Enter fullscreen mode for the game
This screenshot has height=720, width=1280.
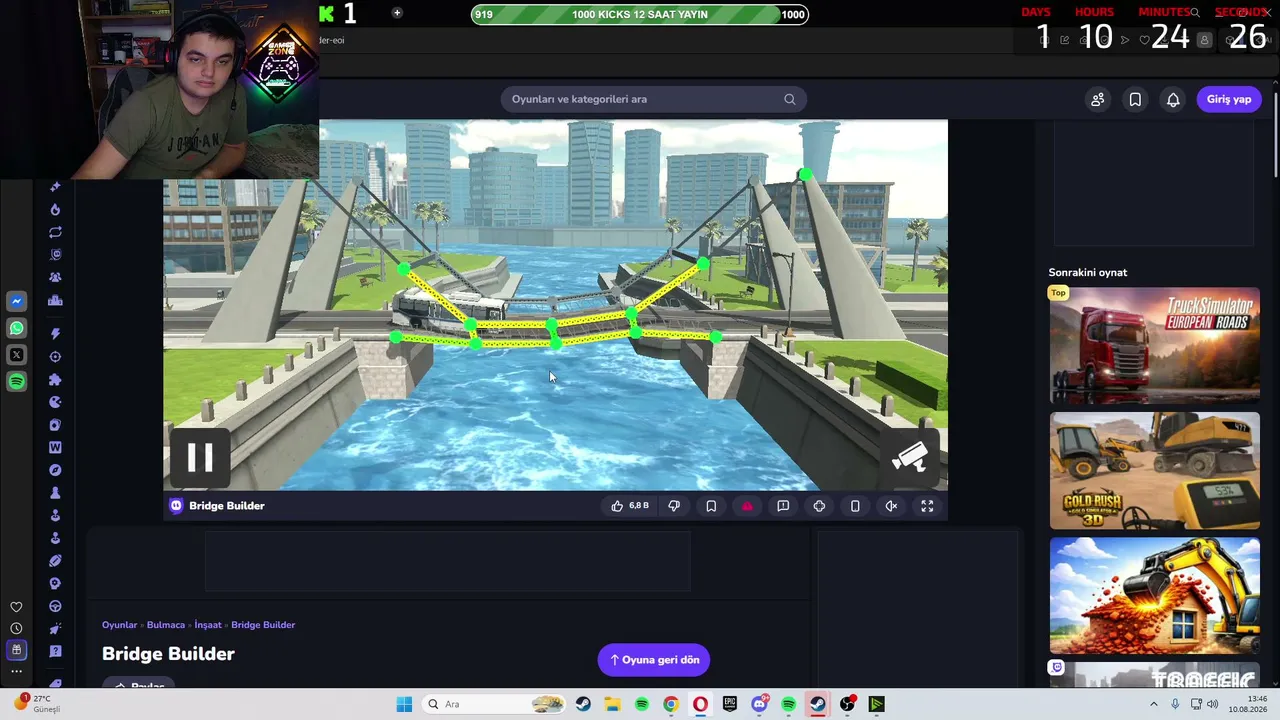[x=927, y=506]
